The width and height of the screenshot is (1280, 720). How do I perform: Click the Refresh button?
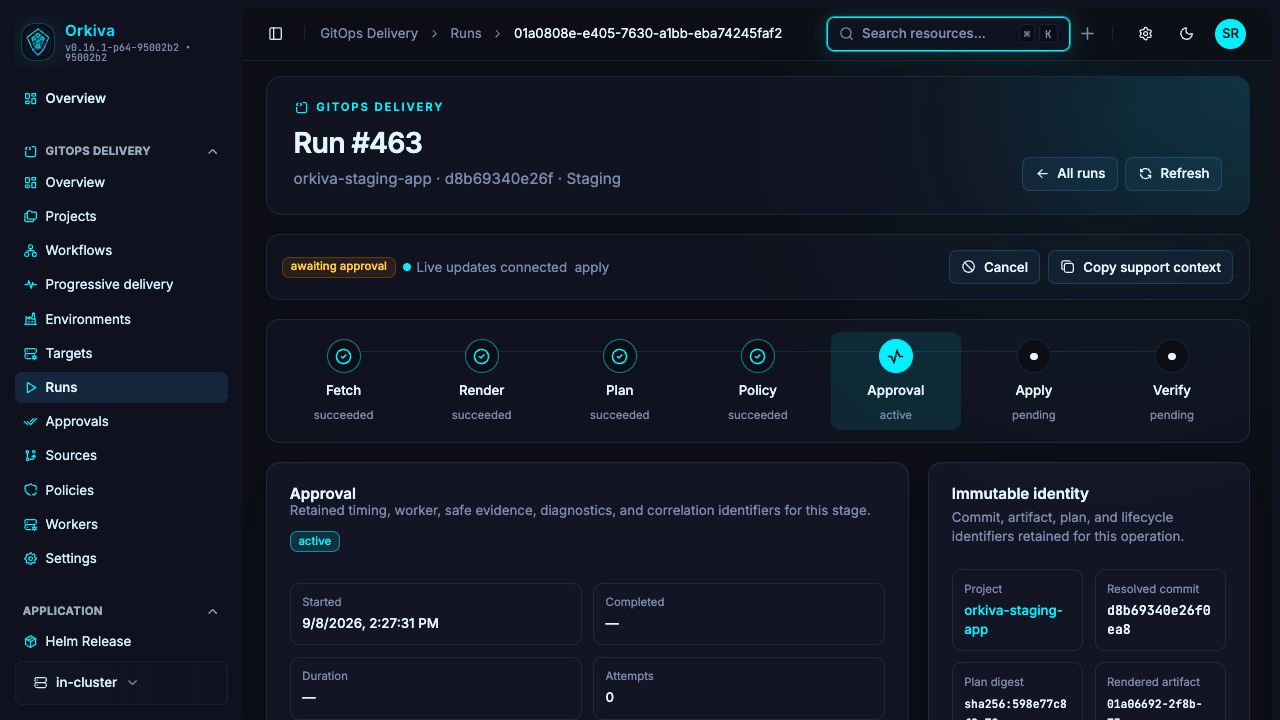(x=1173, y=173)
